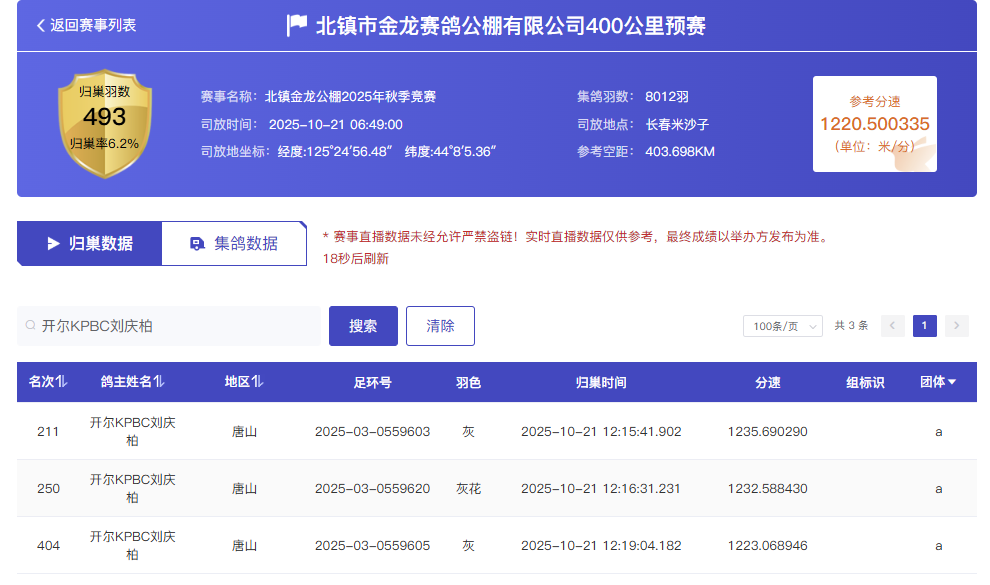Sort by owner name 鸽主姓名 arrows
This screenshot has height=585, width=990.
[159, 382]
